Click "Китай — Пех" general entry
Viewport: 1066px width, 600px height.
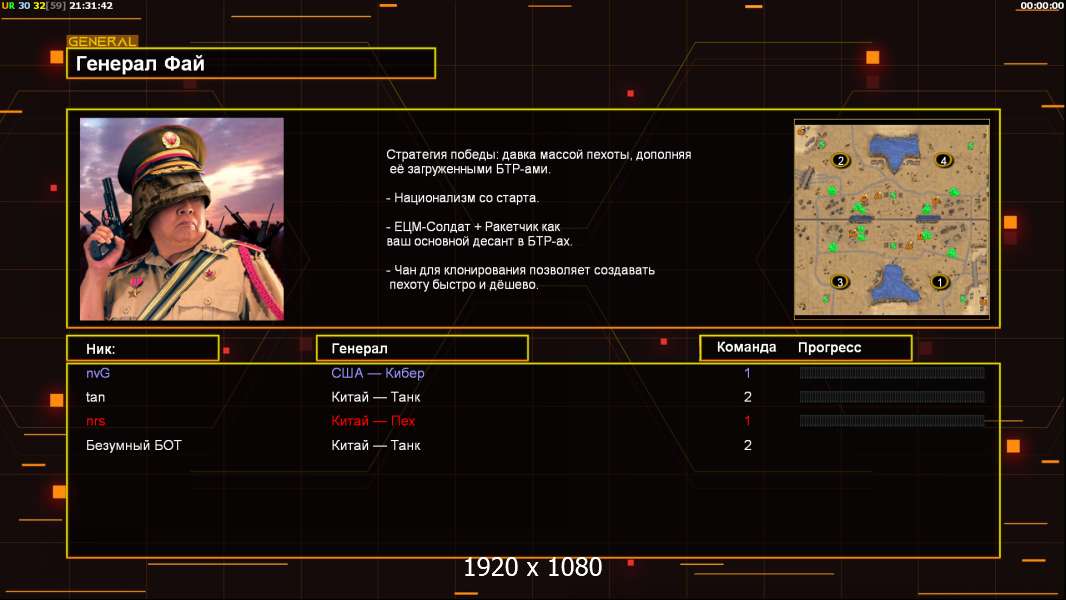(x=373, y=421)
